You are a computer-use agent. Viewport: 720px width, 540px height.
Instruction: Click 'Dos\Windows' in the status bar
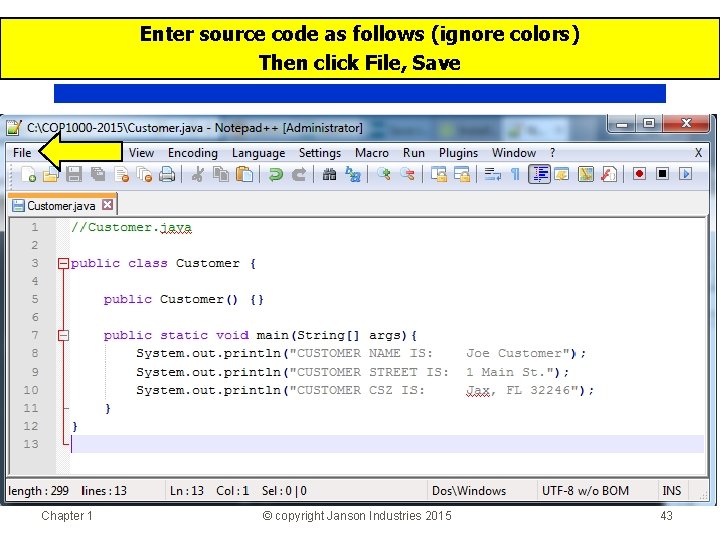[x=469, y=491]
